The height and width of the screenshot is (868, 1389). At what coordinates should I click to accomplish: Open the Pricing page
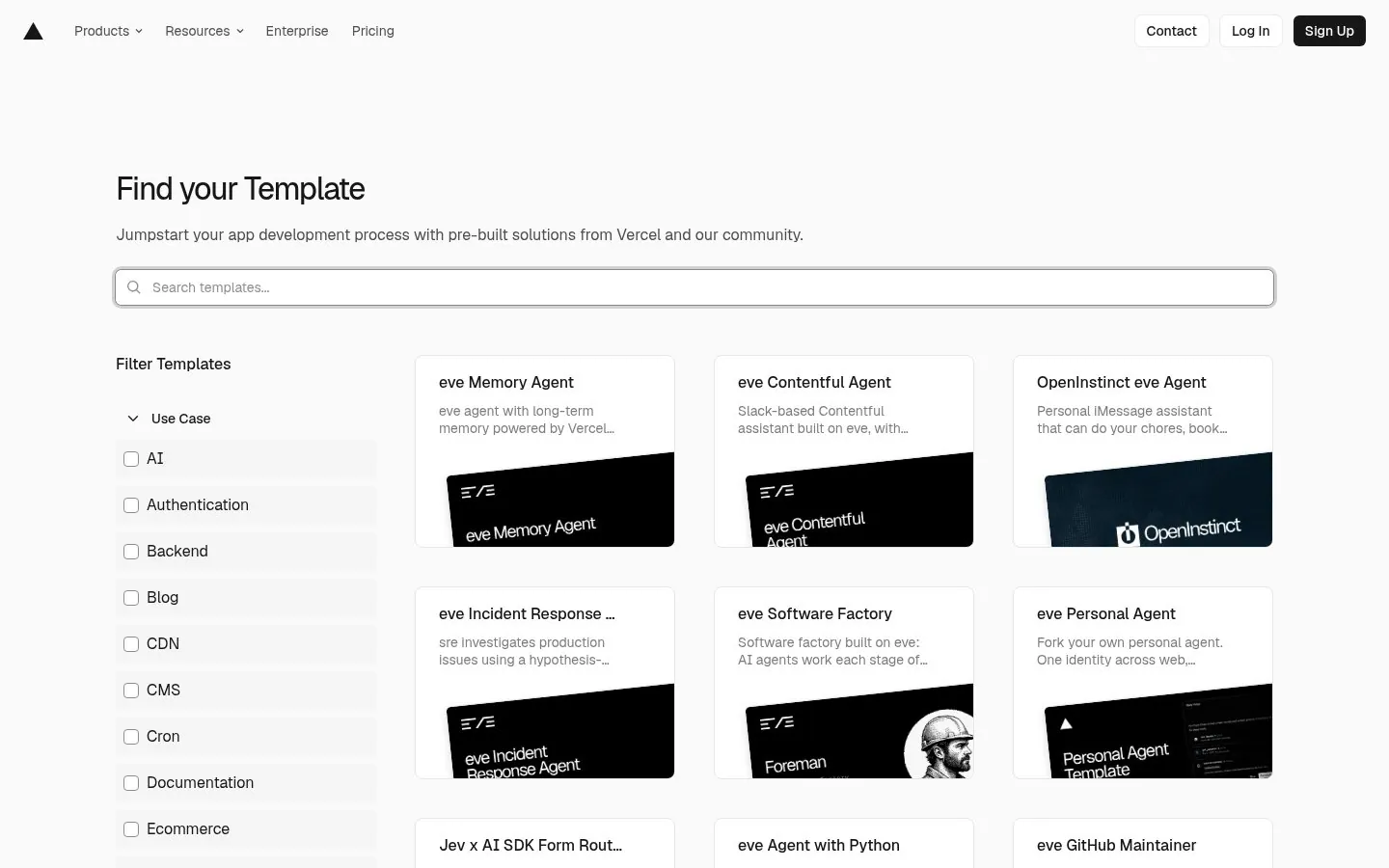click(373, 31)
